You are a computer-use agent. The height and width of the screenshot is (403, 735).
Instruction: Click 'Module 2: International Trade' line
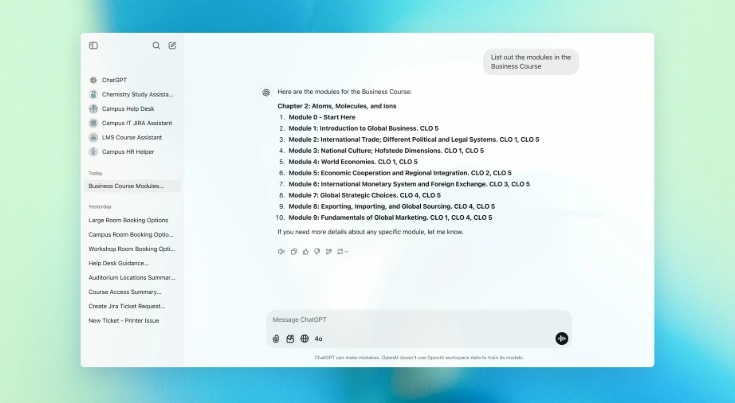413,140
